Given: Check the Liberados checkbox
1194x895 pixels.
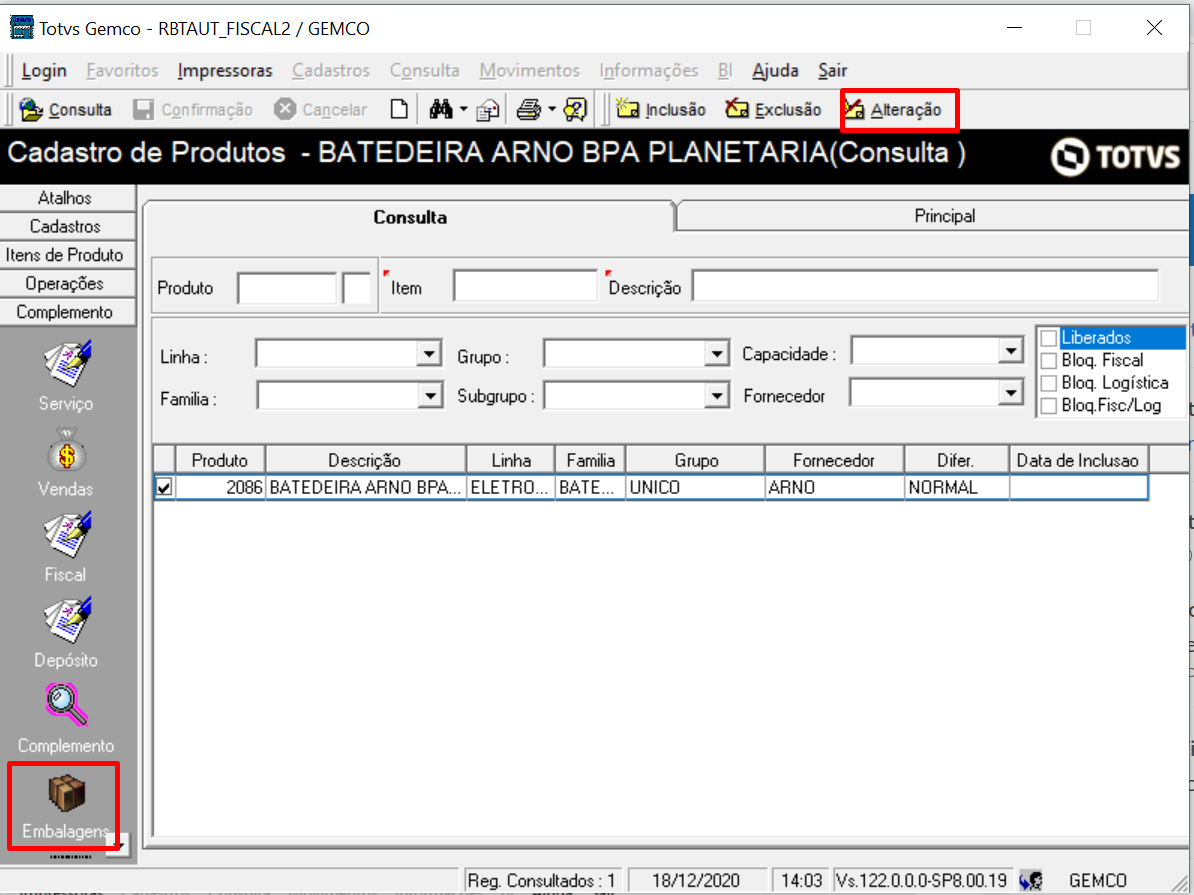Looking at the screenshot, I should (x=1049, y=337).
